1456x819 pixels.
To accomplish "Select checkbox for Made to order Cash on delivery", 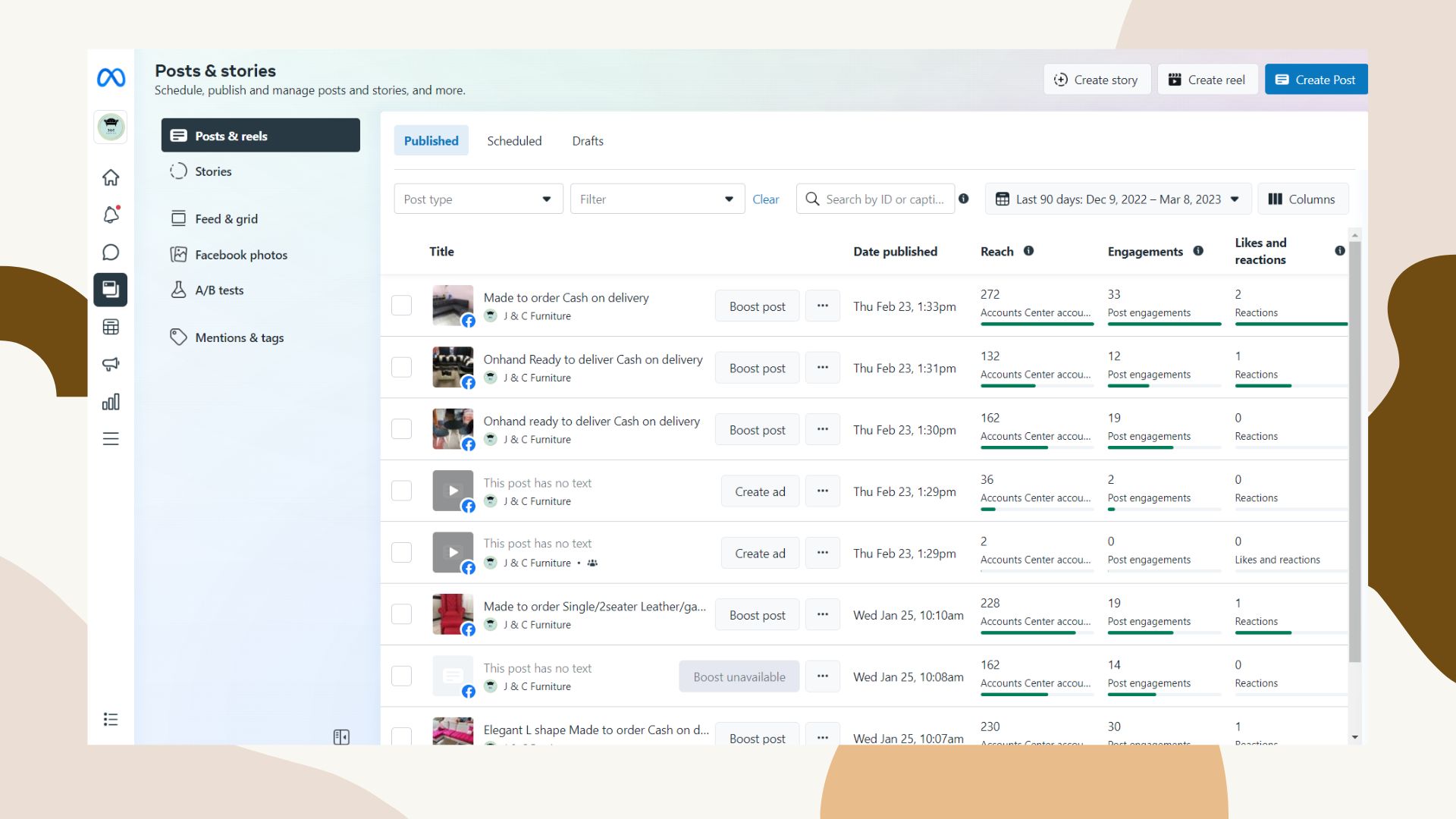I will [401, 306].
